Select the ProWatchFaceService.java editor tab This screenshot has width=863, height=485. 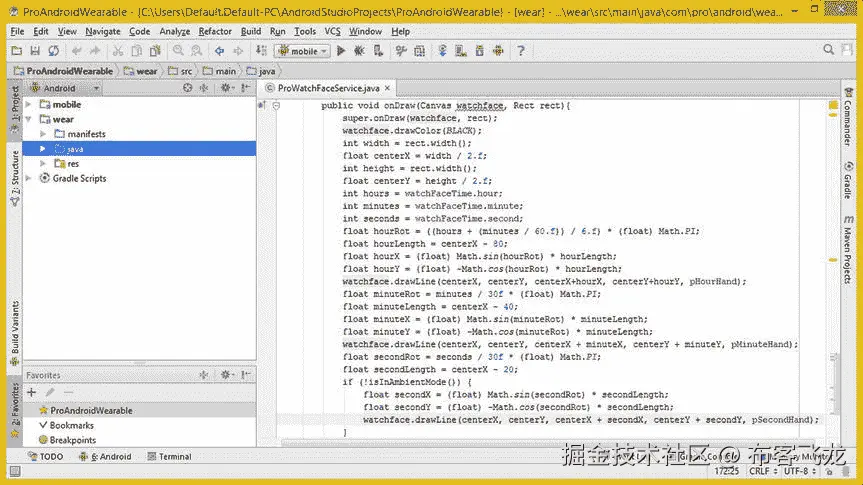pyautogui.click(x=328, y=88)
